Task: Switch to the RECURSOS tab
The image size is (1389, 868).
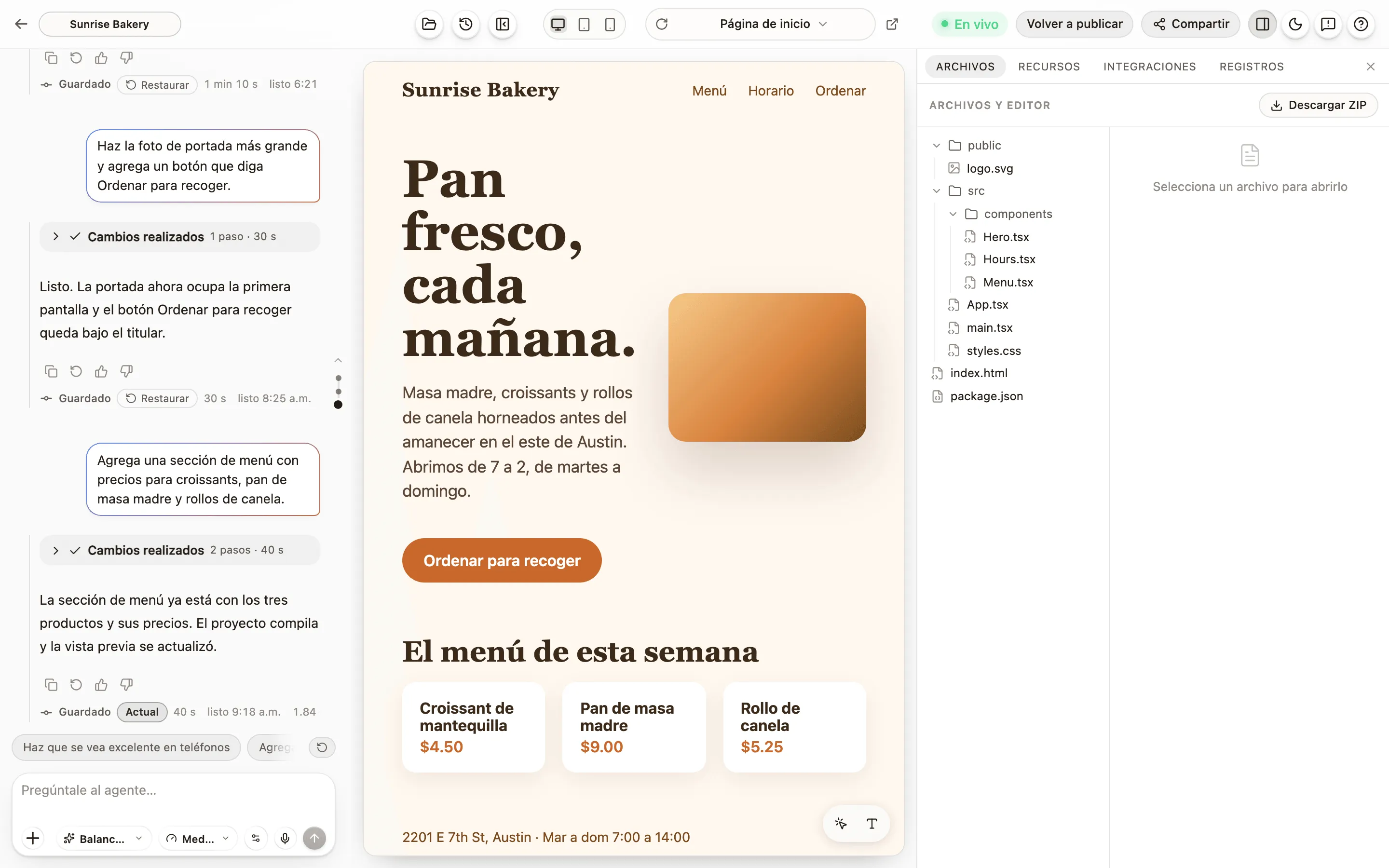Action: (x=1049, y=67)
